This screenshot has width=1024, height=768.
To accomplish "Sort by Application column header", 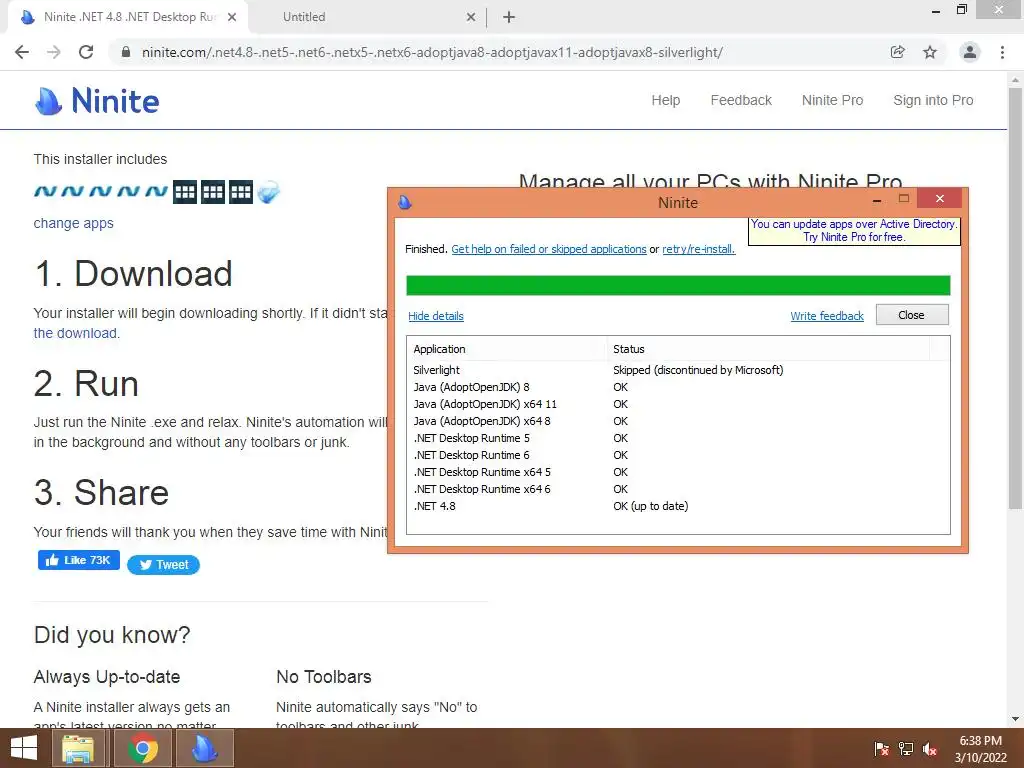I will [507, 349].
